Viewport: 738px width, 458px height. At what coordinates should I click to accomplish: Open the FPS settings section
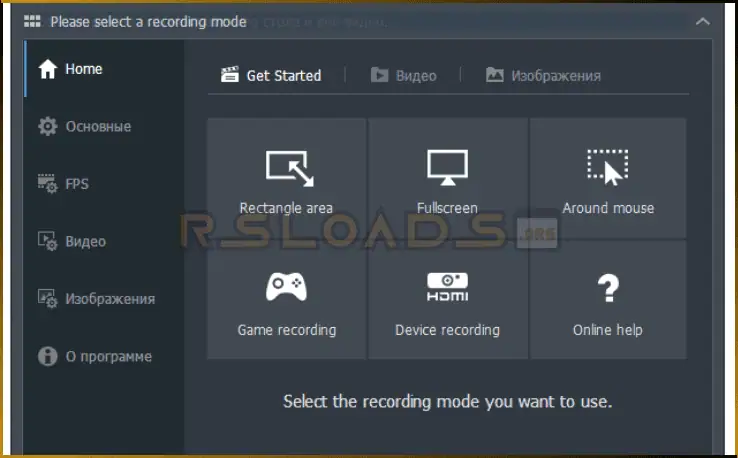(104, 184)
